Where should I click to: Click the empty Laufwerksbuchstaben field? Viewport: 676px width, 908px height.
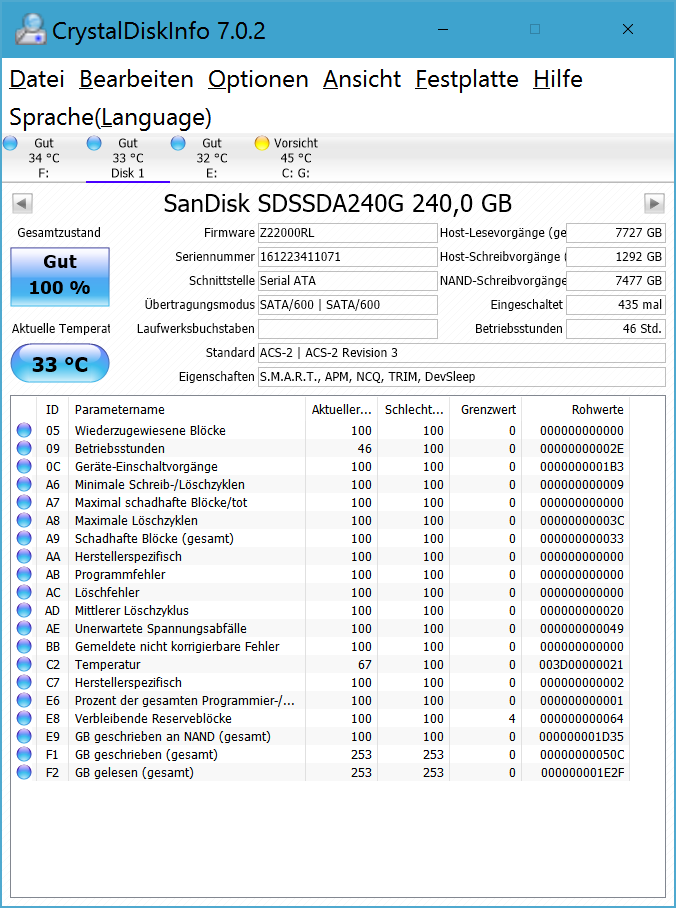pos(348,329)
